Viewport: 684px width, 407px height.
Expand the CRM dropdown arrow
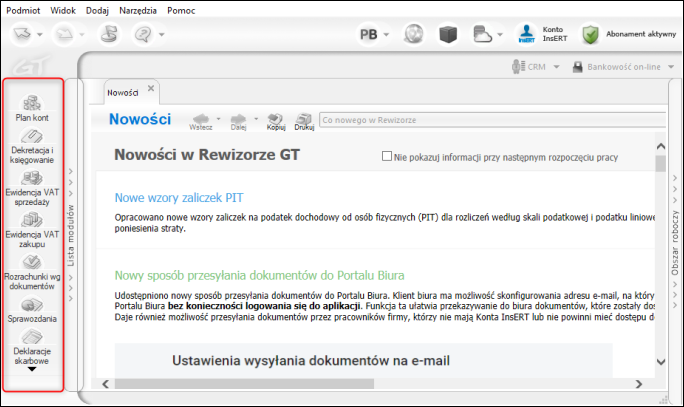pos(556,67)
